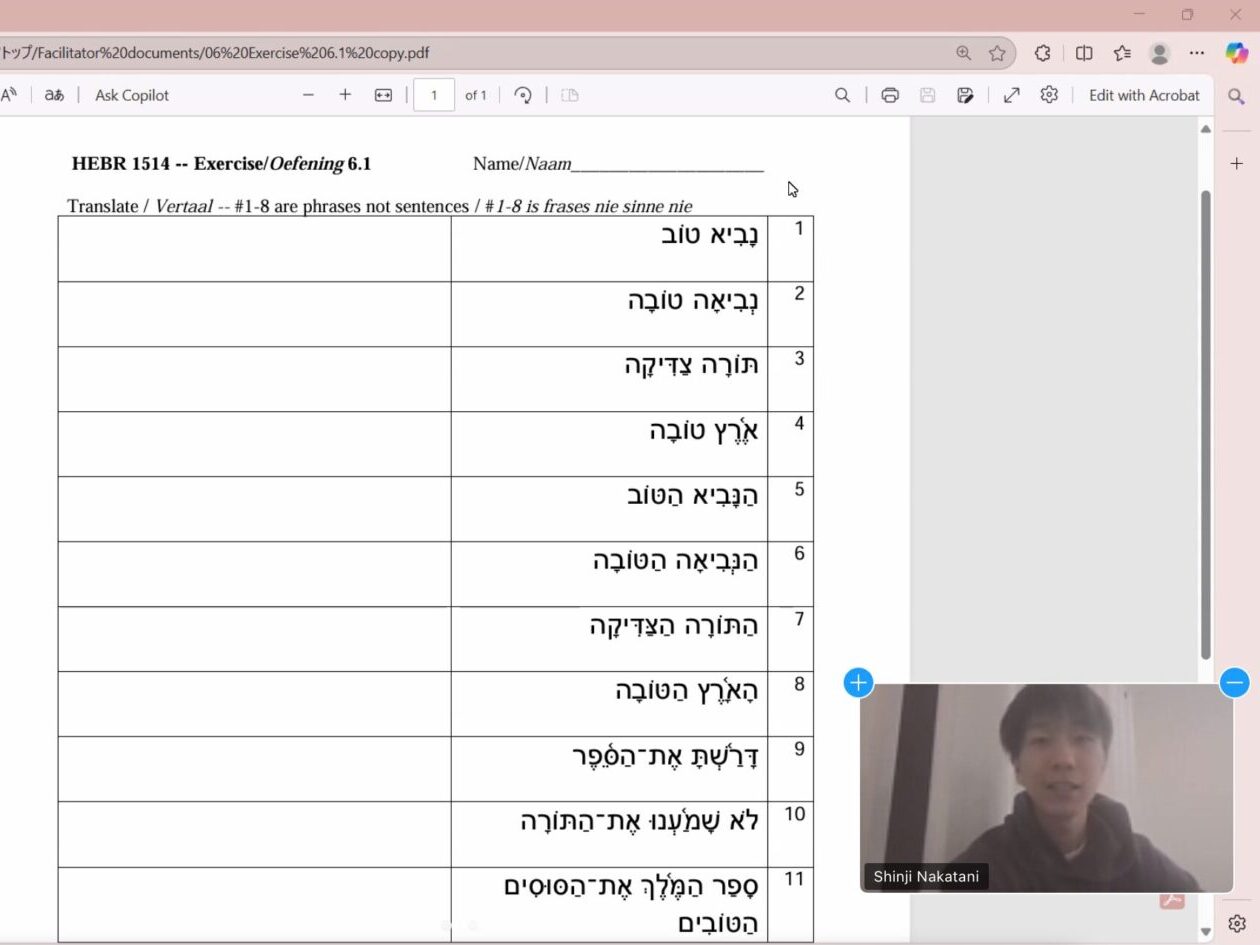This screenshot has width=1260, height=945.
Task: Click the zoom in plus icon
Action: [x=345, y=95]
